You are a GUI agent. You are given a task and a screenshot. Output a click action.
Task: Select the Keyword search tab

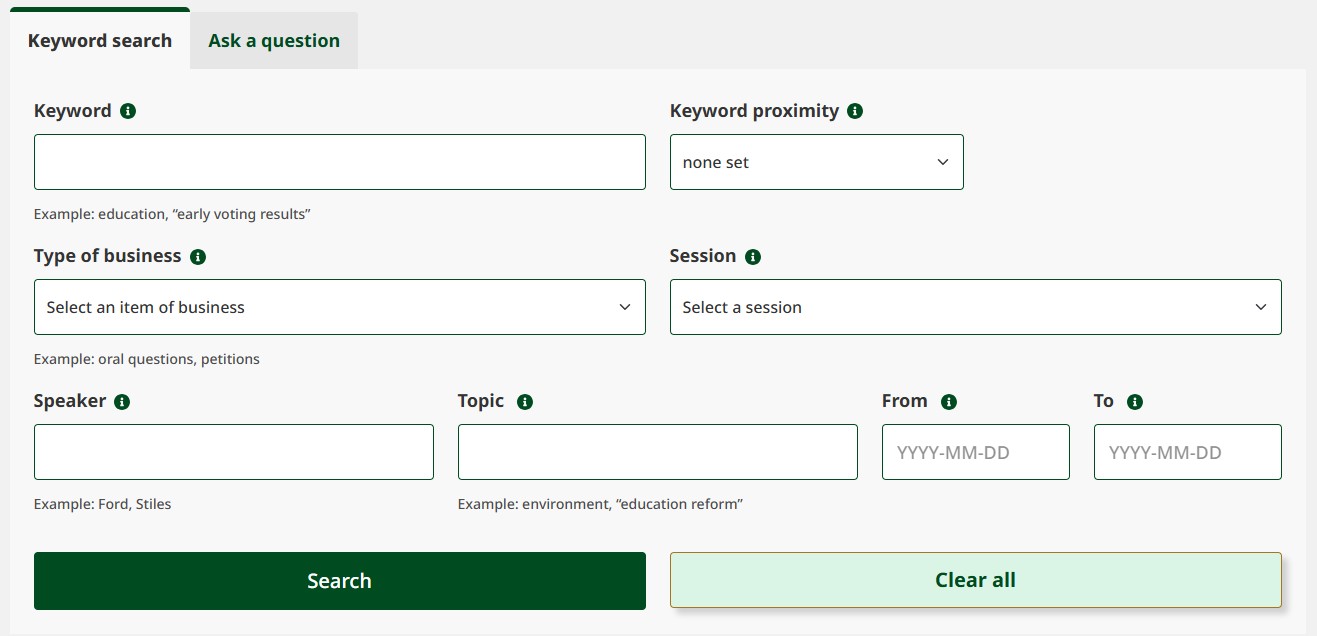coord(100,41)
